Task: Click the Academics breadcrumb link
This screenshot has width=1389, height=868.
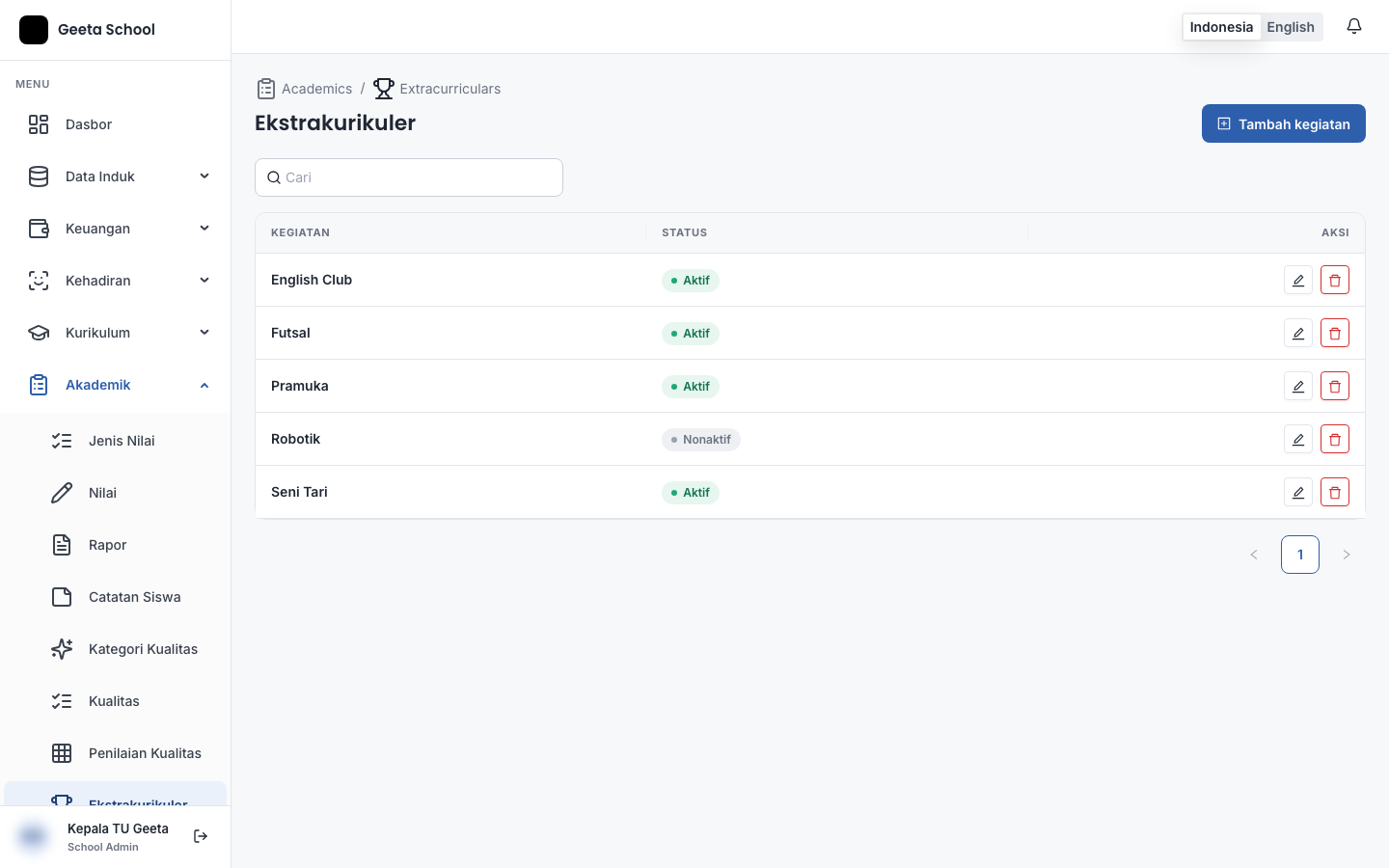Action: 316,89
